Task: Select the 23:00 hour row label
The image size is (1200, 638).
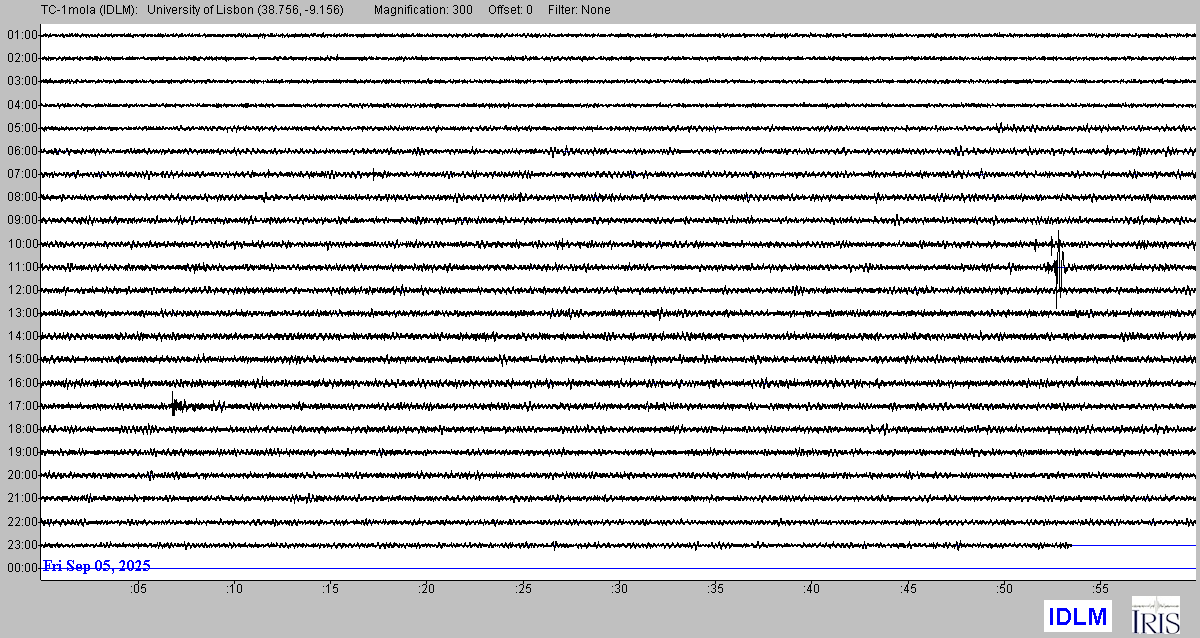Action: coord(22,545)
